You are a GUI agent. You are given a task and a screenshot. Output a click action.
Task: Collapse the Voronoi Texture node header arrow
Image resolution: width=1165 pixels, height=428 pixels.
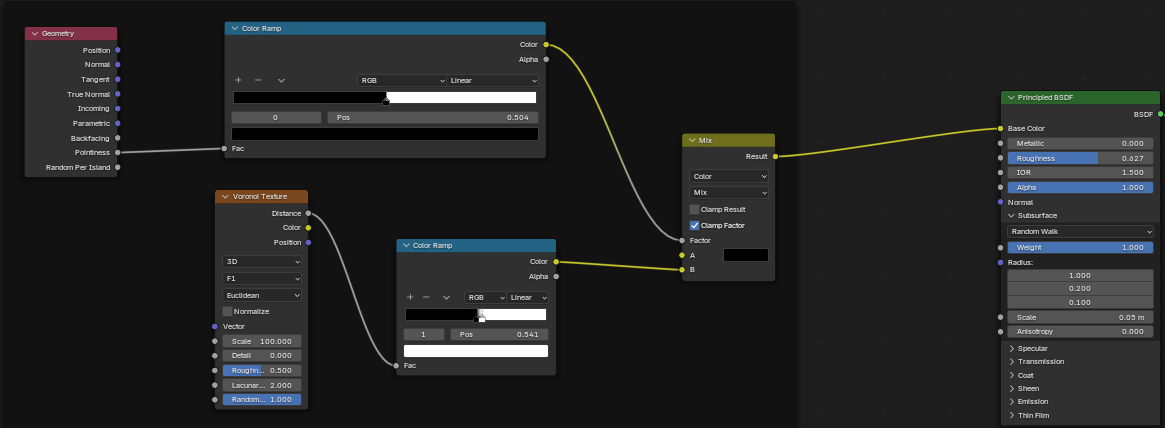pos(225,197)
